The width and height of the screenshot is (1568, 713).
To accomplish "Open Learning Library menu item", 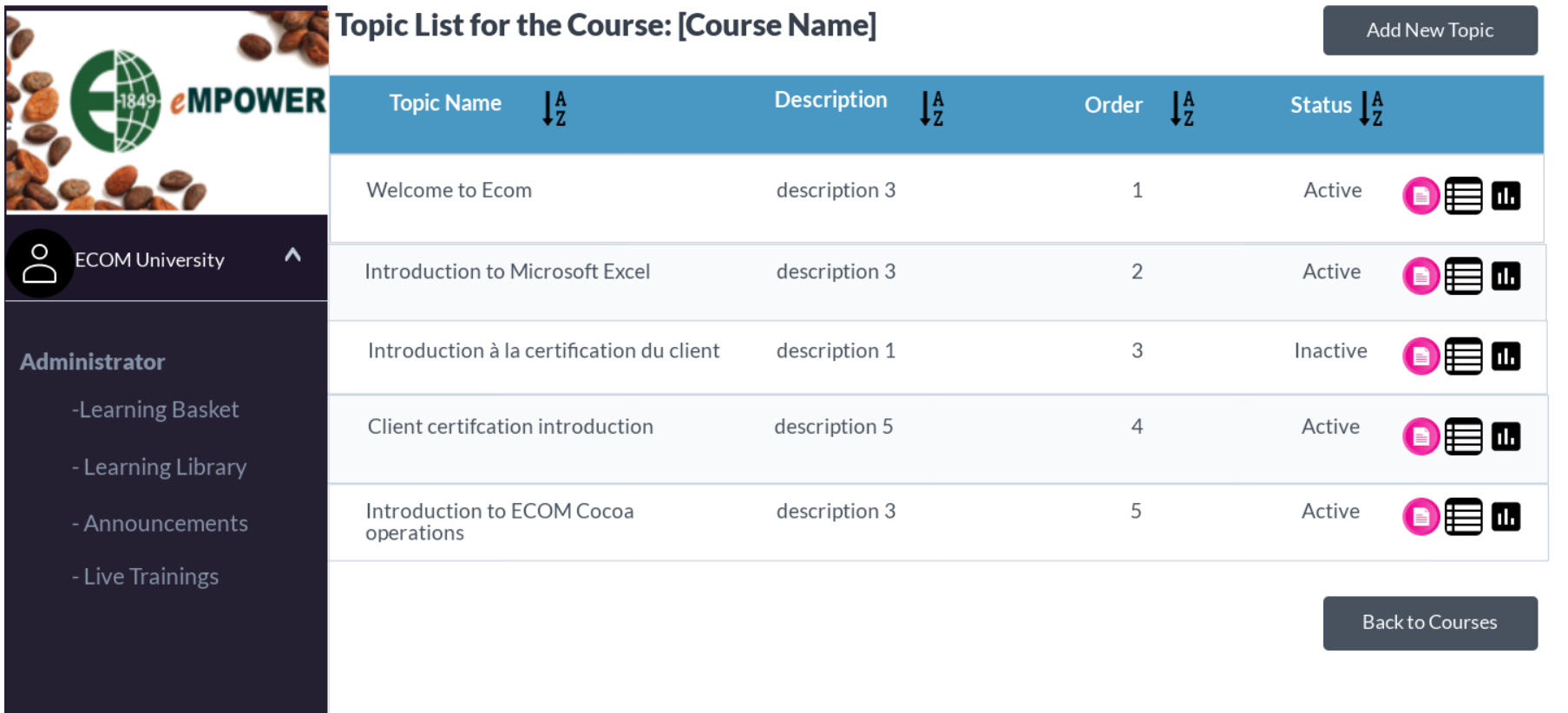I will click(160, 467).
